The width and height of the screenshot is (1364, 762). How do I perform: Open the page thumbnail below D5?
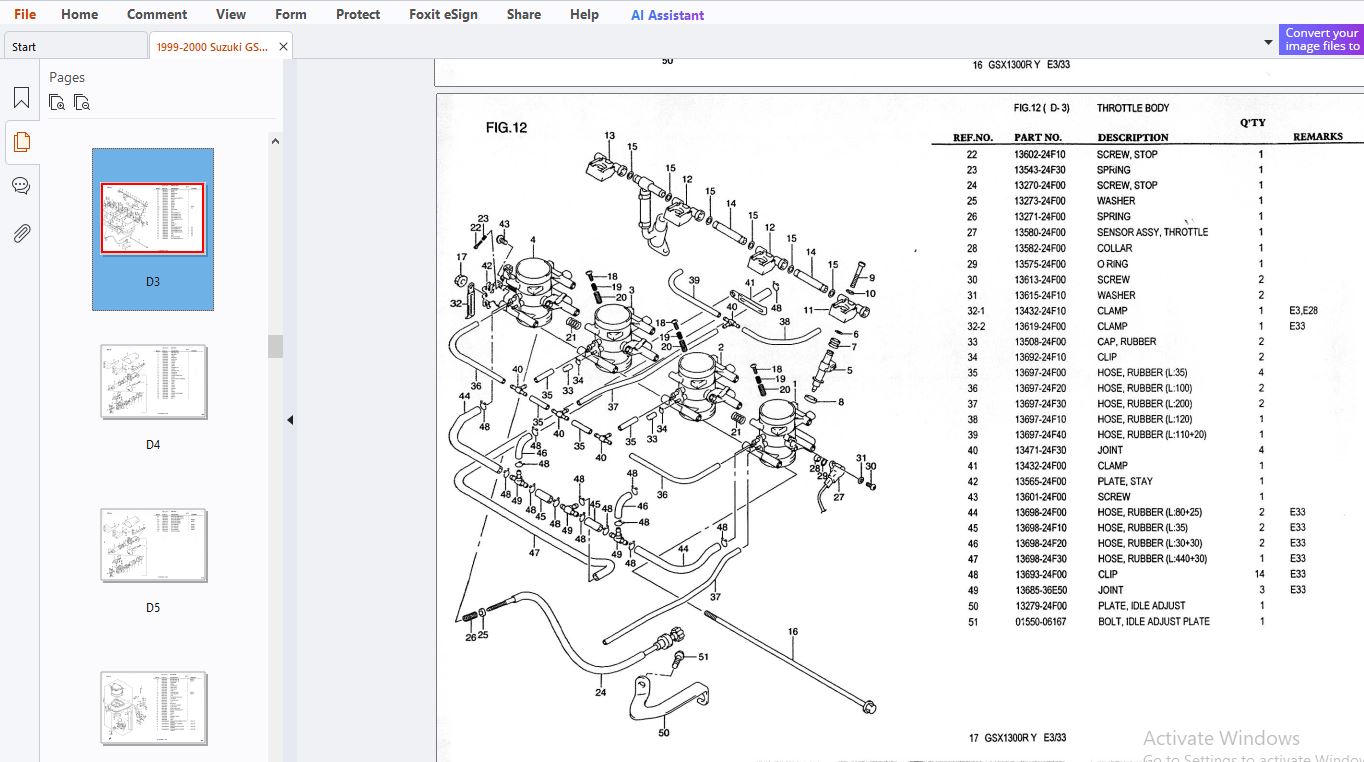(x=153, y=708)
